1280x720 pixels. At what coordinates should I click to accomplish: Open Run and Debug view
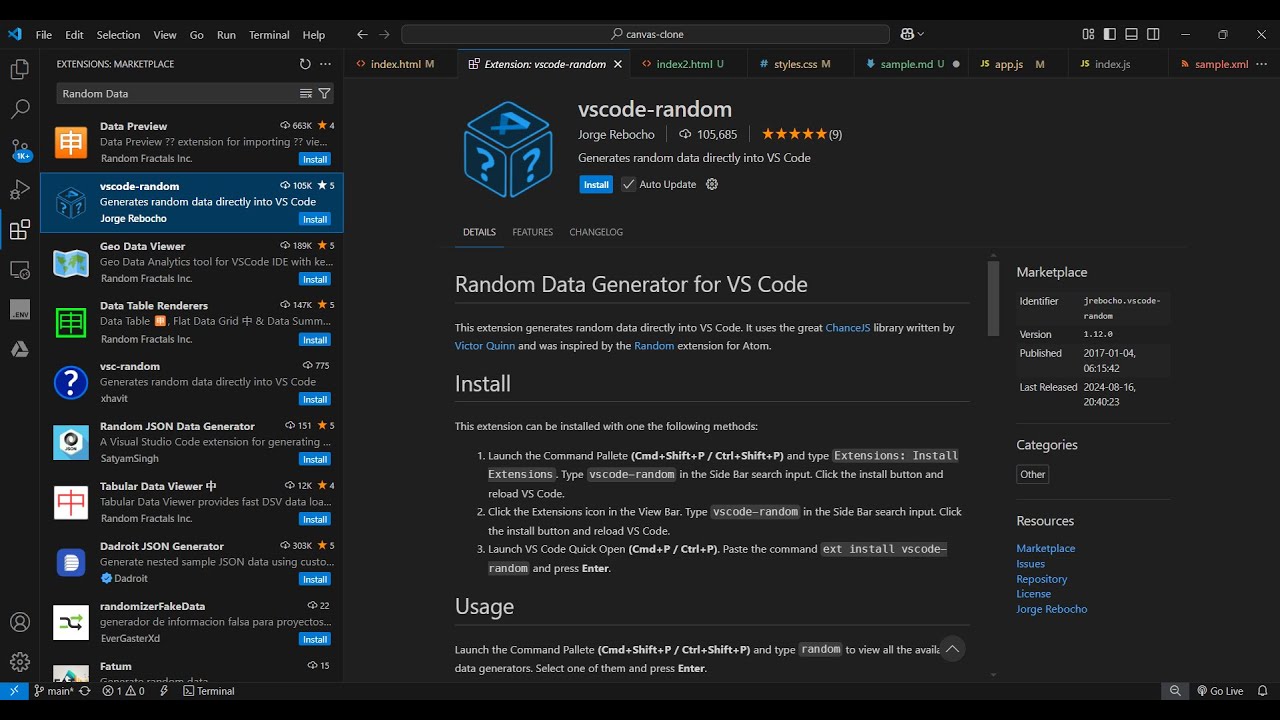pyautogui.click(x=19, y=190)
